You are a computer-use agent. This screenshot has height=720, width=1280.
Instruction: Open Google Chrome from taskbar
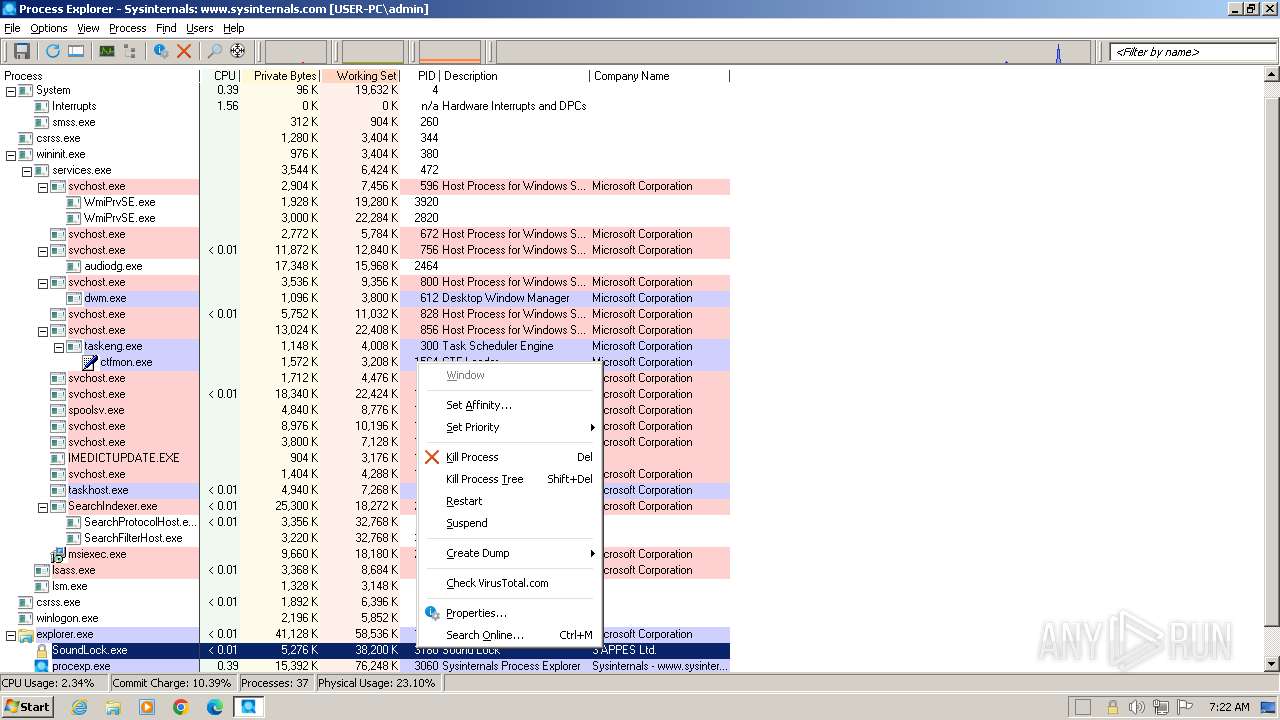(181, 707)
